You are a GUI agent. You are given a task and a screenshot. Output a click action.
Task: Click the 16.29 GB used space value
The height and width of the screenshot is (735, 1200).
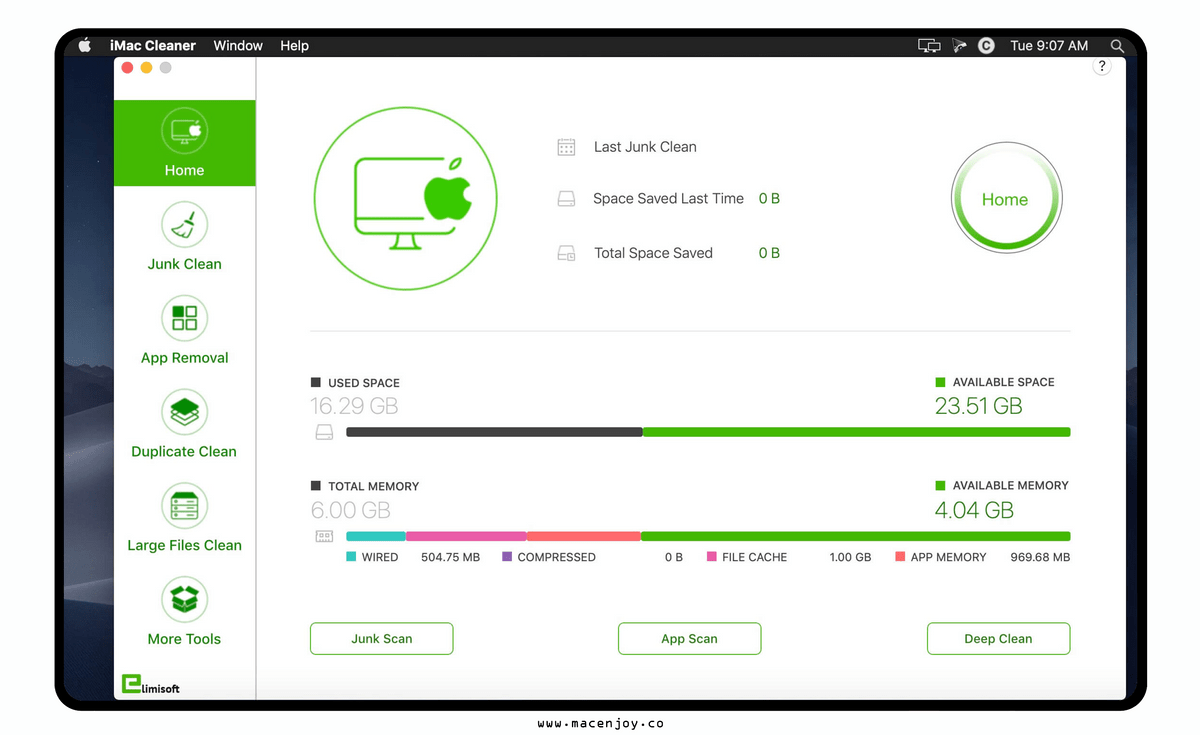point(354,406)
